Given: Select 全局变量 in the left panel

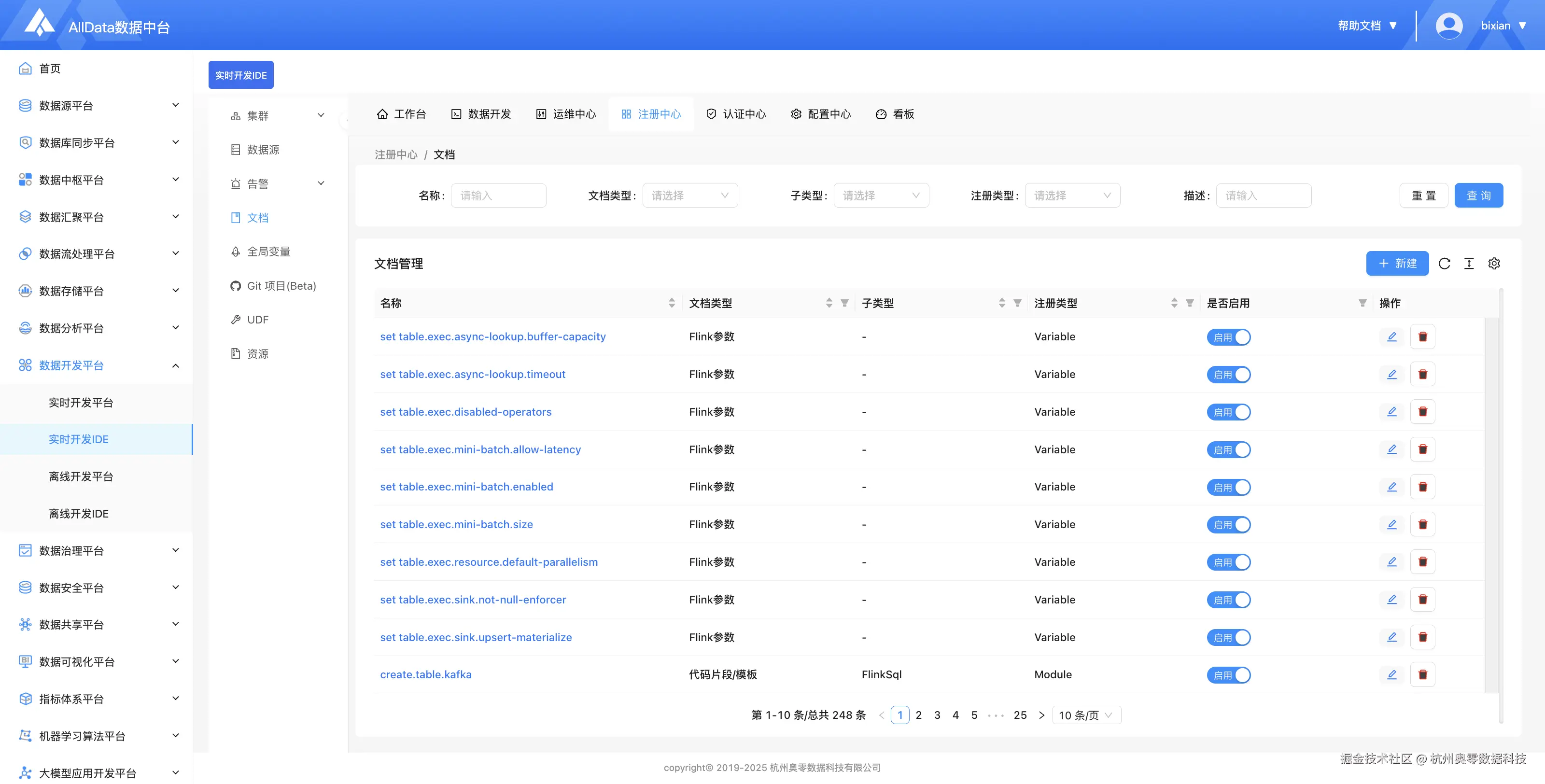Looking at the screenshot, I should pyautogui.click(x=269, y=252).
